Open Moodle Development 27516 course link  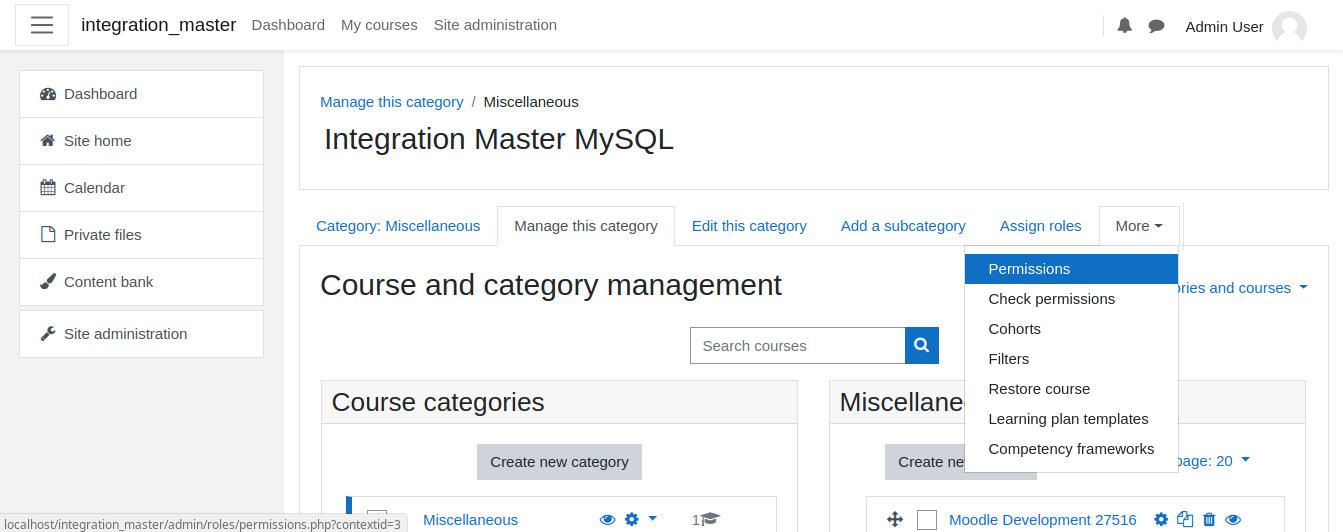point(1043,520)
